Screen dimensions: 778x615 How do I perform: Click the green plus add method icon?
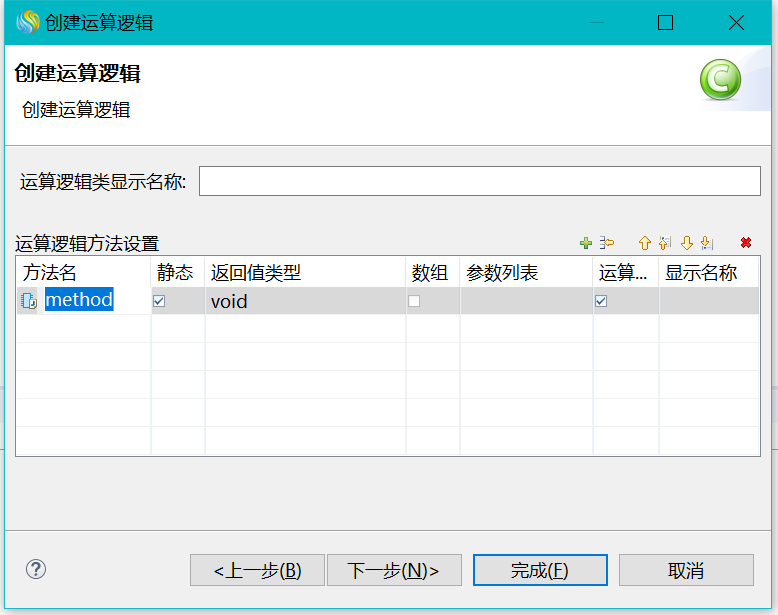tap(586, 243)
